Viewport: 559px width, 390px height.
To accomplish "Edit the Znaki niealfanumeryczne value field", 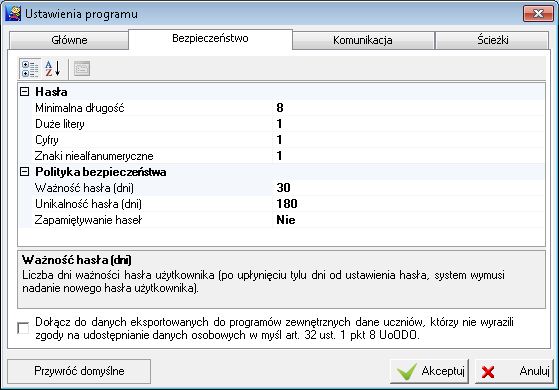I will (x=409, y=156).
